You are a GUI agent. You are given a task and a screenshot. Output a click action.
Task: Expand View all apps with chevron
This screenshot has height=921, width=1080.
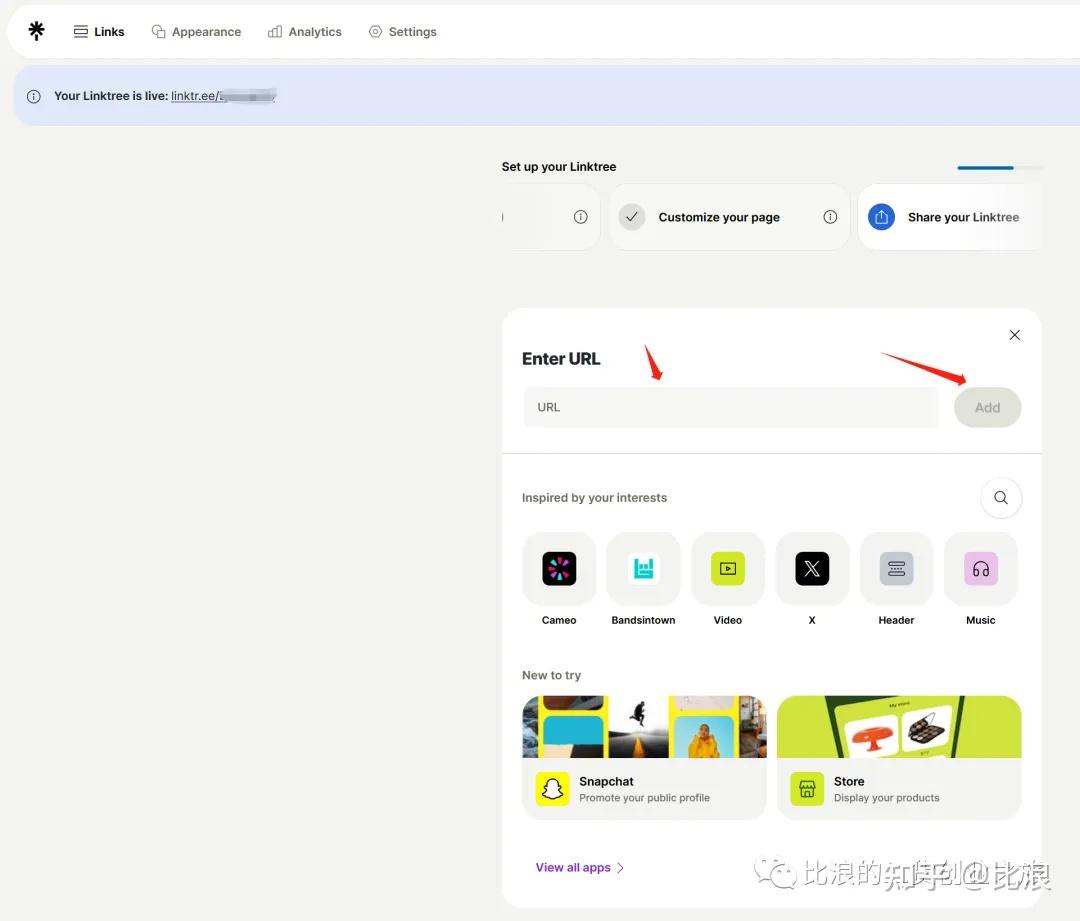[x=579, y=868]
